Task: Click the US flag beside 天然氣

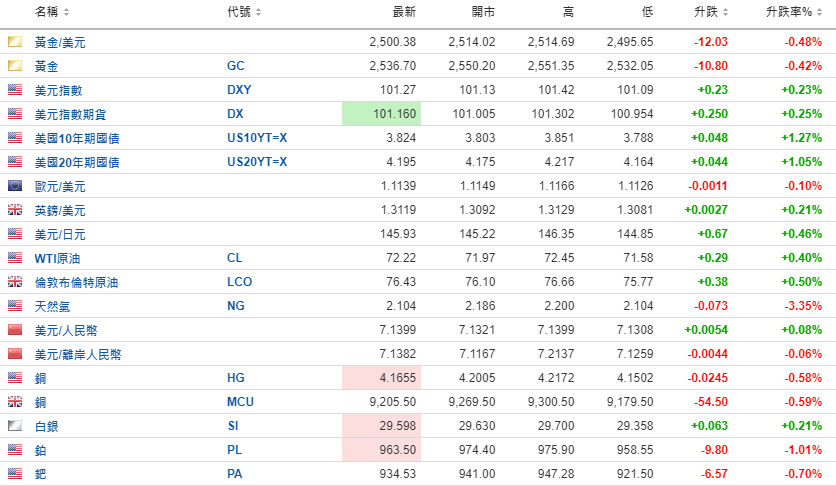Action: click(14, 306)
